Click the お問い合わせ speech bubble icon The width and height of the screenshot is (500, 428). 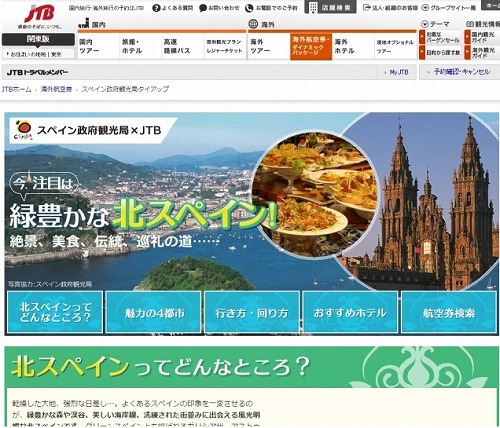click(203, 8)
